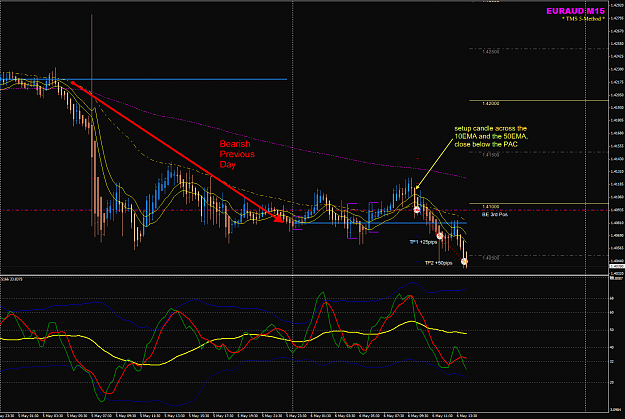This screenshot has height=419, width=625.
Task: Click the "6 May 11:00" time axis label
Action: [442, 416]
